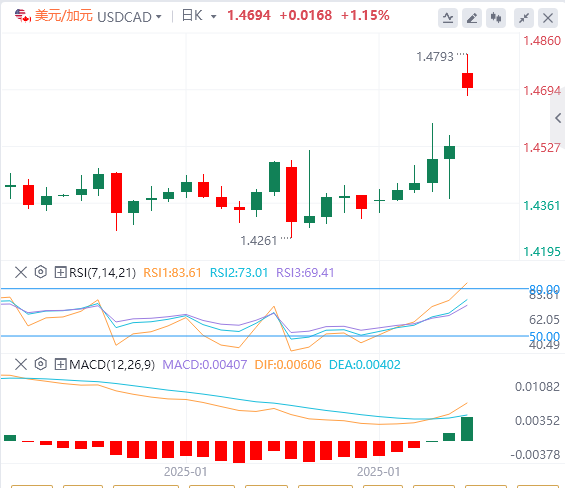Click the 1.4860 price axis label
The width and height of the screenshot is (565, 488).
click(542, 41)
